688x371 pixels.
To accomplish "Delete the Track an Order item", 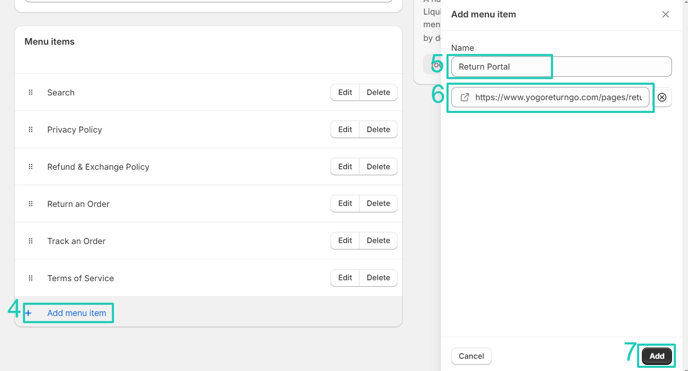I will coord(378,241).
